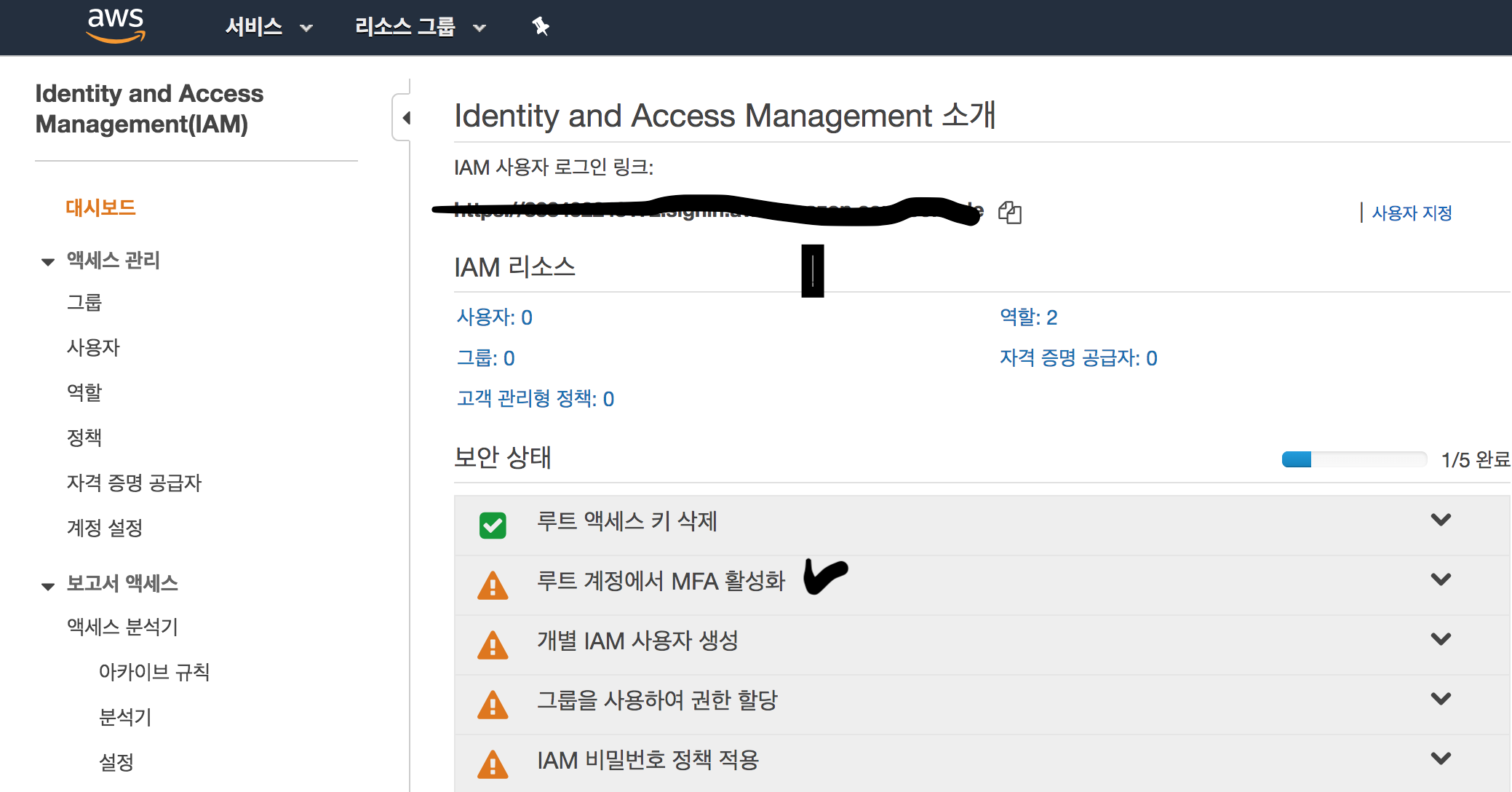
Task: Click warning icon beside 루트 계정에서 MFA 활성화
Action: coord(493,585)
